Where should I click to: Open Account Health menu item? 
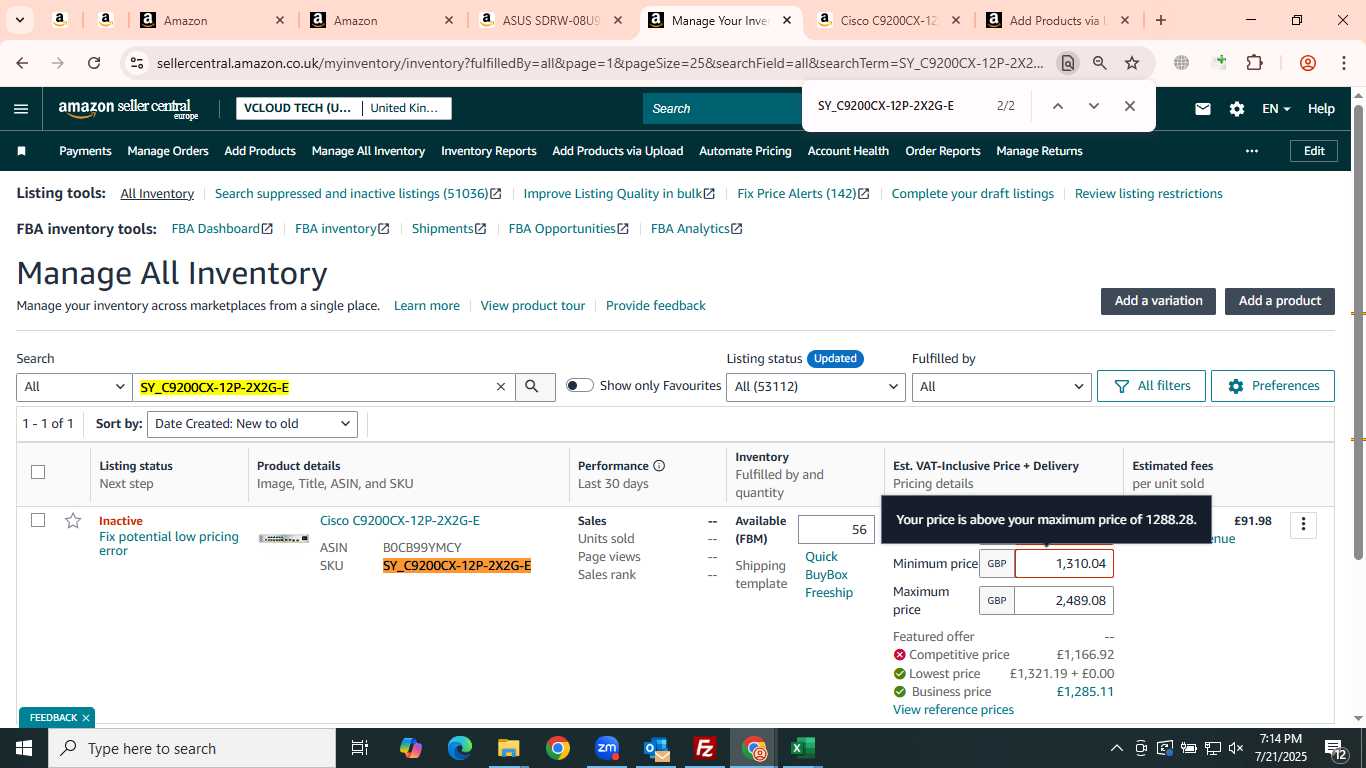click(x=848, y=151)
